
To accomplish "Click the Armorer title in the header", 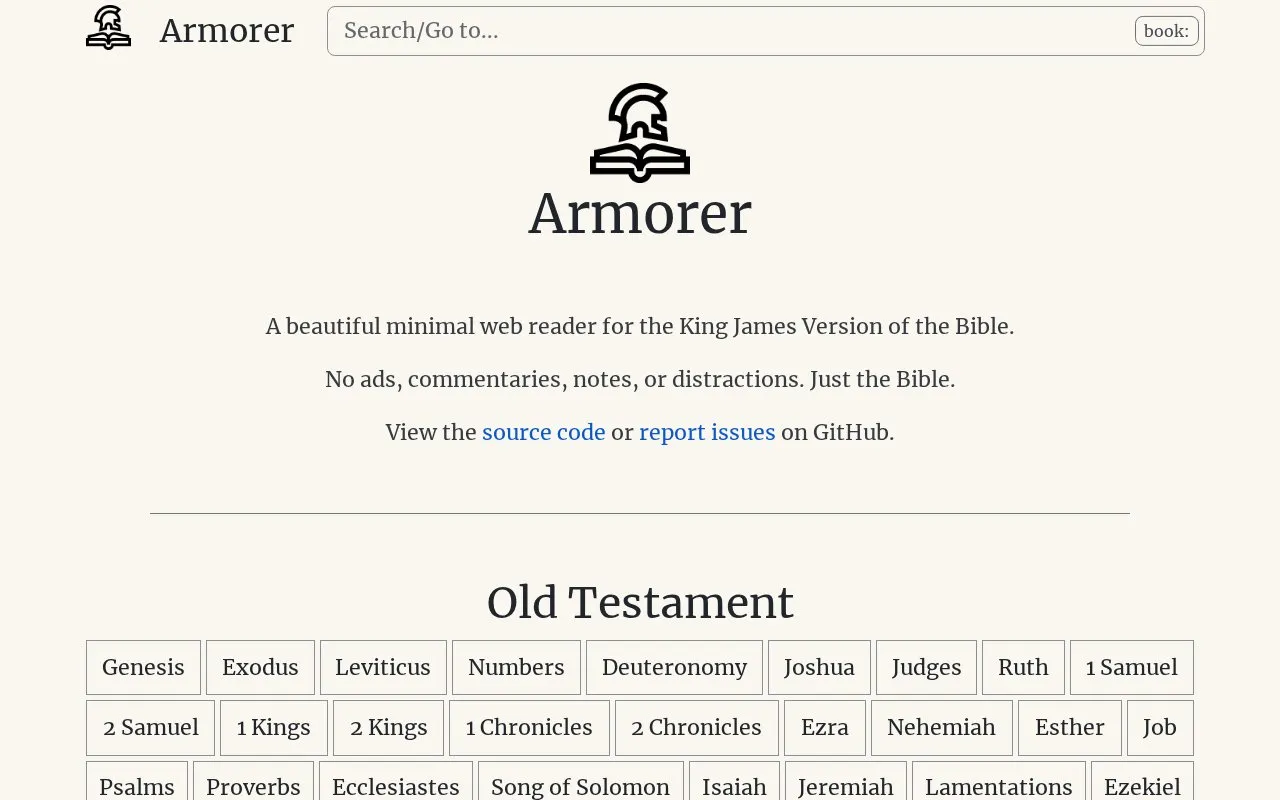I will click(x=227, y=31).
